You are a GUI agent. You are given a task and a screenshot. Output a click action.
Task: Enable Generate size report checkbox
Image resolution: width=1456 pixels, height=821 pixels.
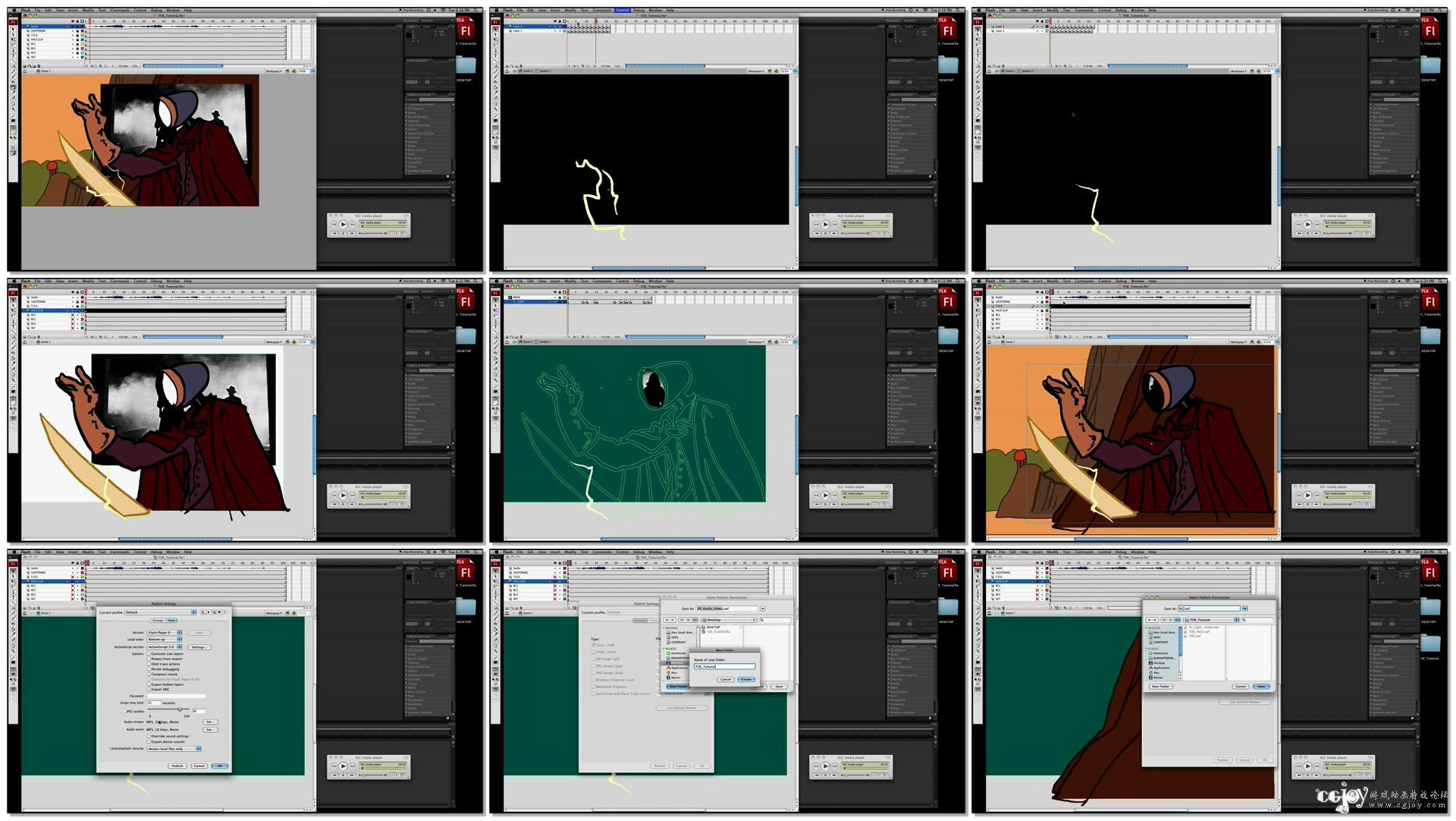coord(149,654)
